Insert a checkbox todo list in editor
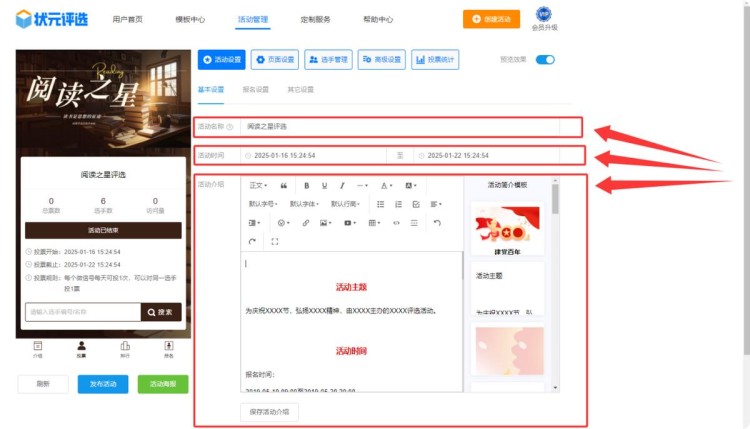 pyautogui.click(x=415, y=204)
